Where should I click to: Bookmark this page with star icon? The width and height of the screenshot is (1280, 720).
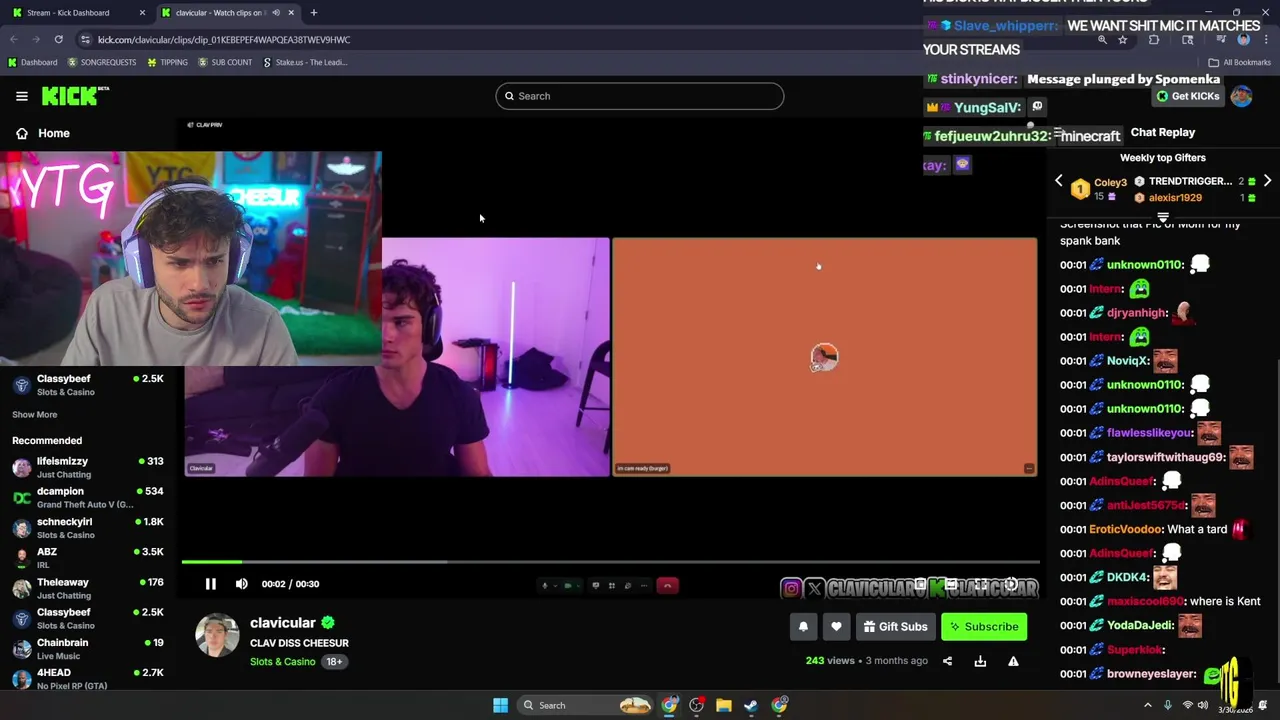[x=1123, y=40]
